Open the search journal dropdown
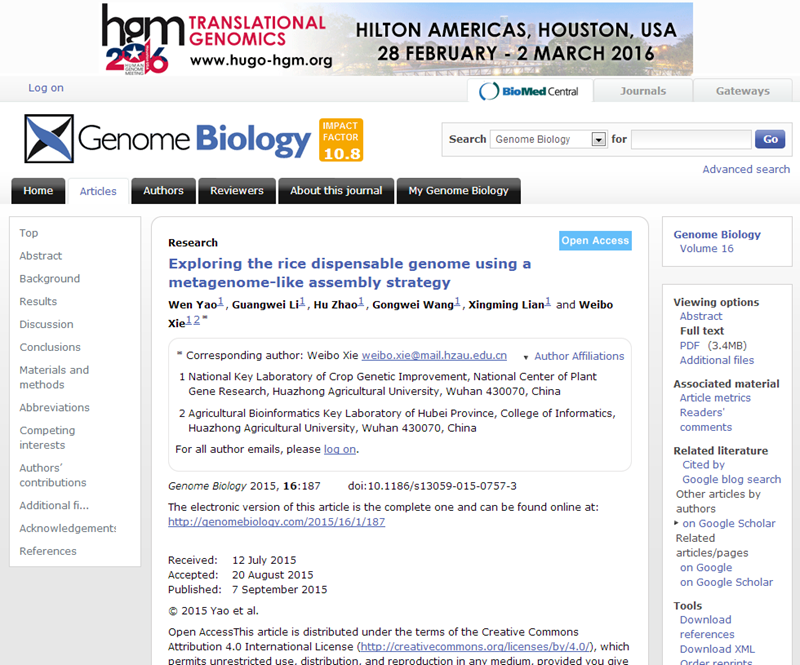Image resolution: width=800 pixels, height=665 pixels. 598,140
